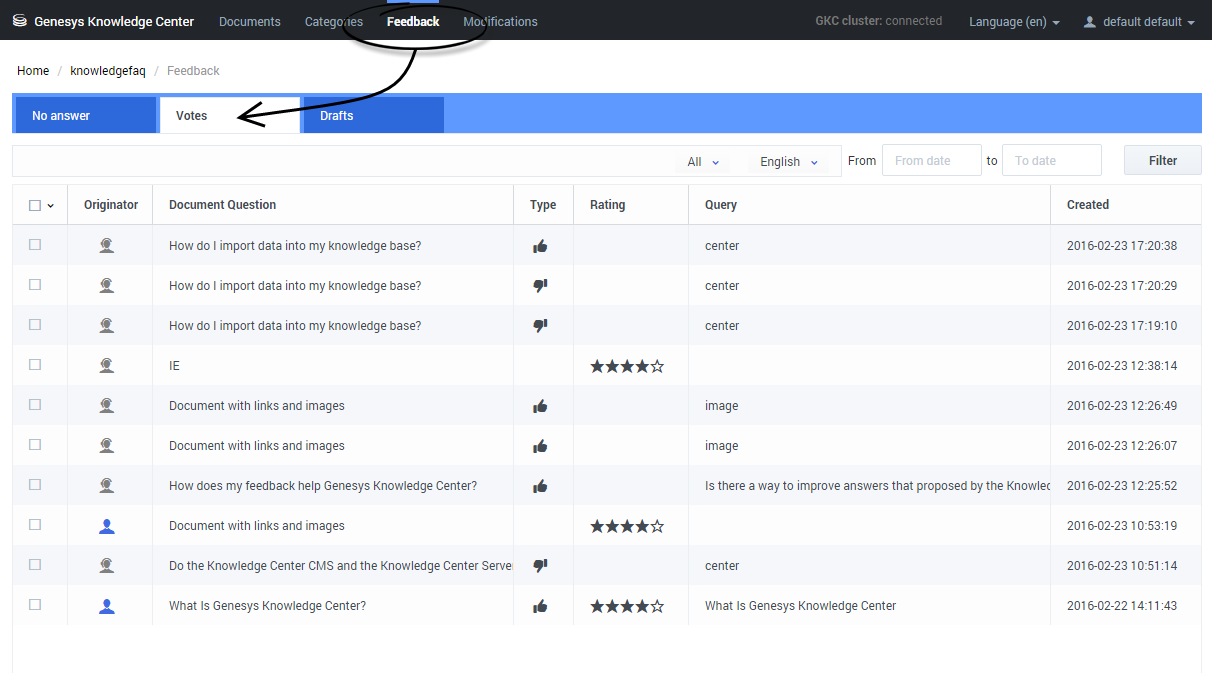Click thumbs-down icon in 10:51:14 row

pyautogui.click(x=540, y=566)
